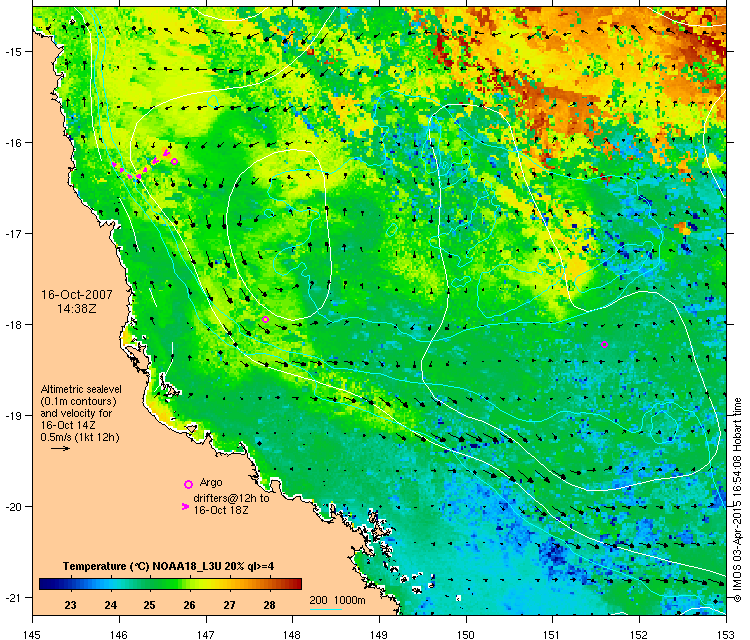
Task: Click the latitude axis label '-19'
Action: [x=12, y=415]
